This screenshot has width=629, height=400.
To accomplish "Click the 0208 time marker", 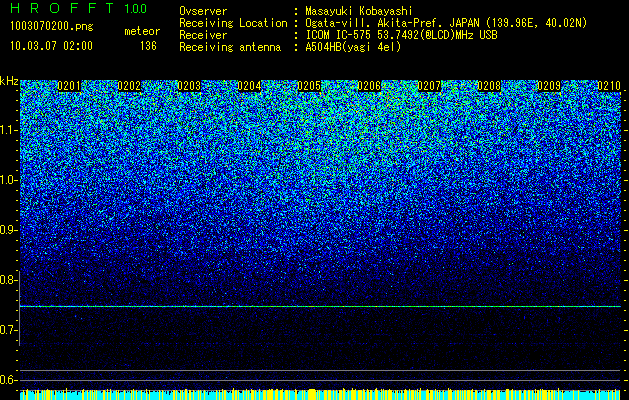I will [489, 86].
